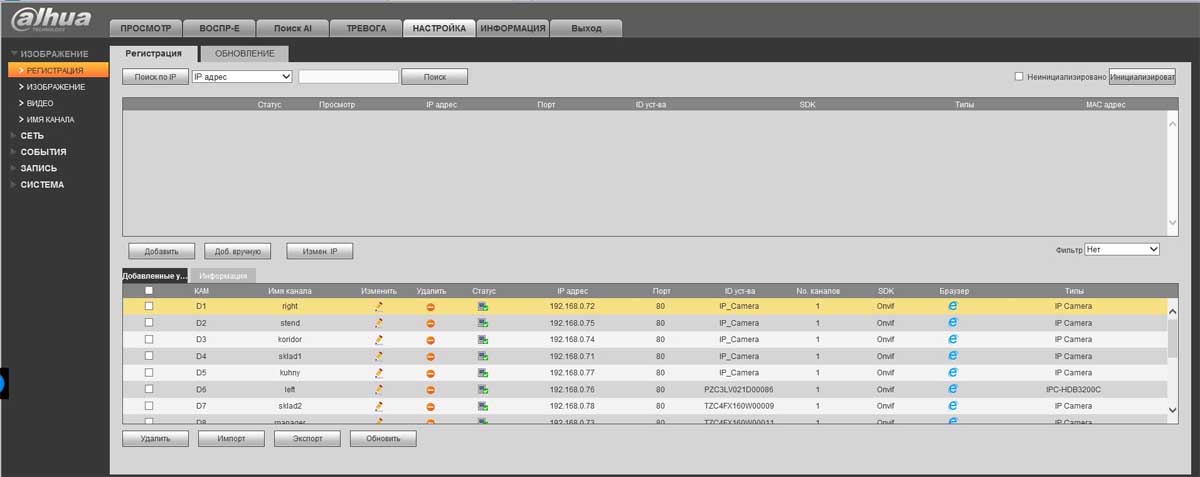This screenshot has height=477, width=1200.
Task: Open browser icon for 192.168.0.71
Action: click(x=953, y=356)
